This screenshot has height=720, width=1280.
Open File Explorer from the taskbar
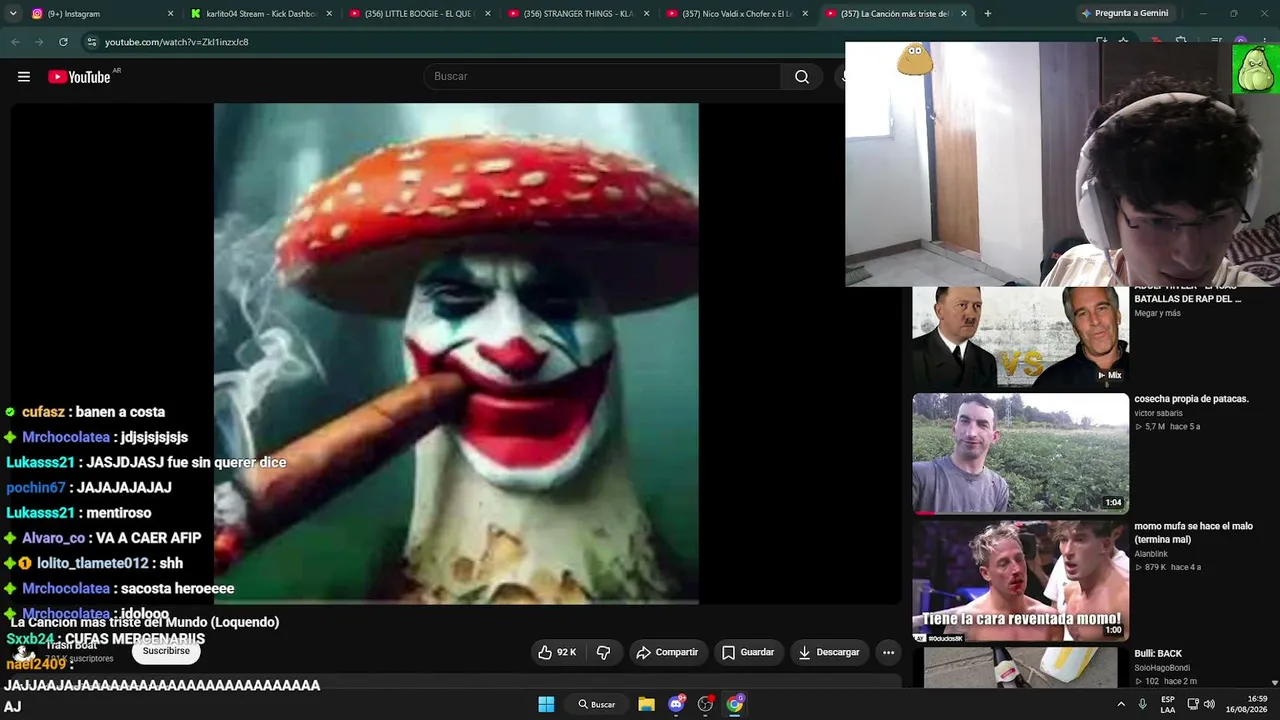tap(646, 704)
